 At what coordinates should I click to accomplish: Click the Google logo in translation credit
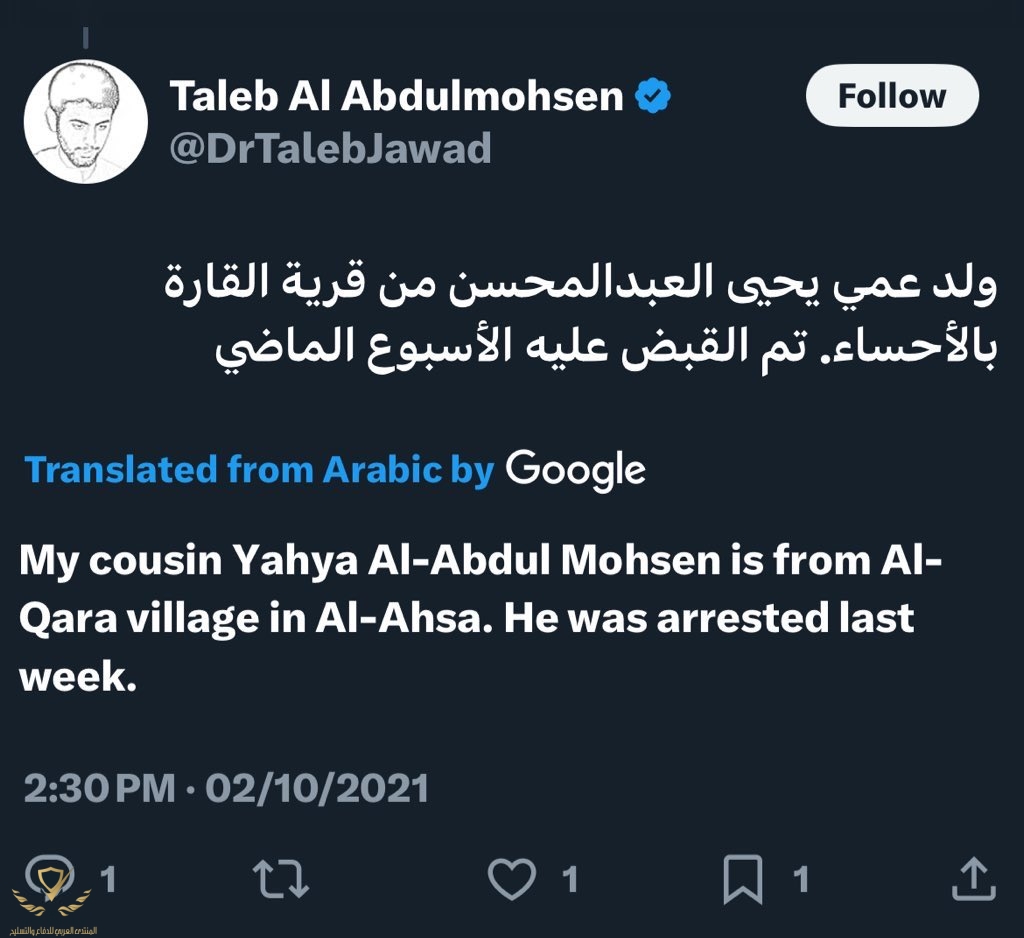575,469
